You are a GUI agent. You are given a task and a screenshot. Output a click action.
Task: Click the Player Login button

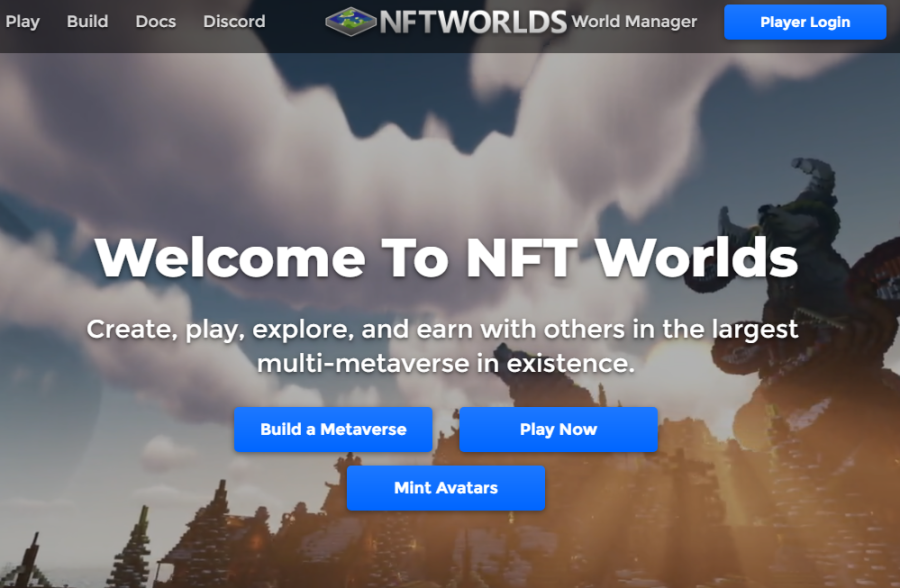pyautogui.click(x=805, y=22)
